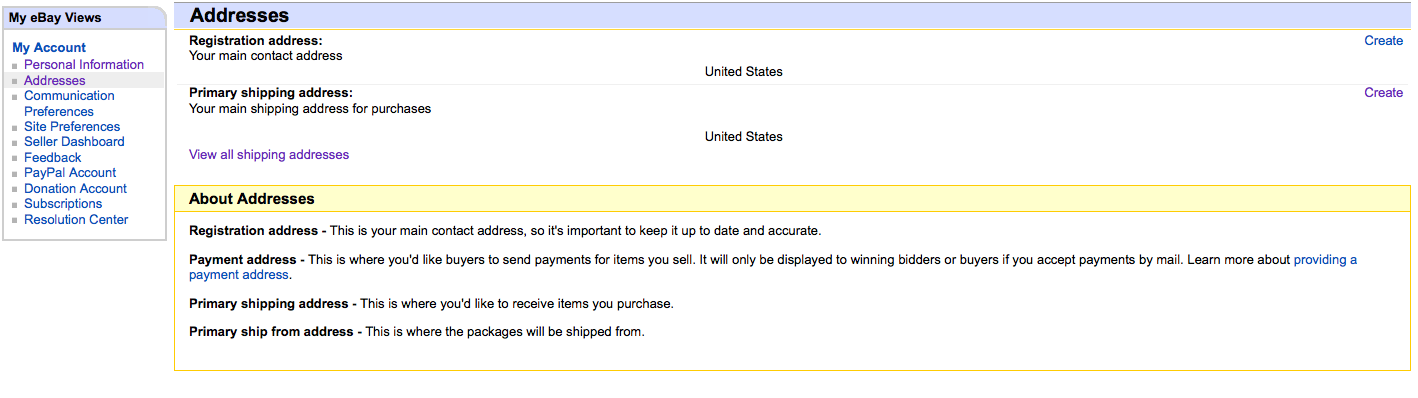The height and width of the screenshot is (398, 1418).
Task: View all shipping addresses
Action: click(269, 154)
